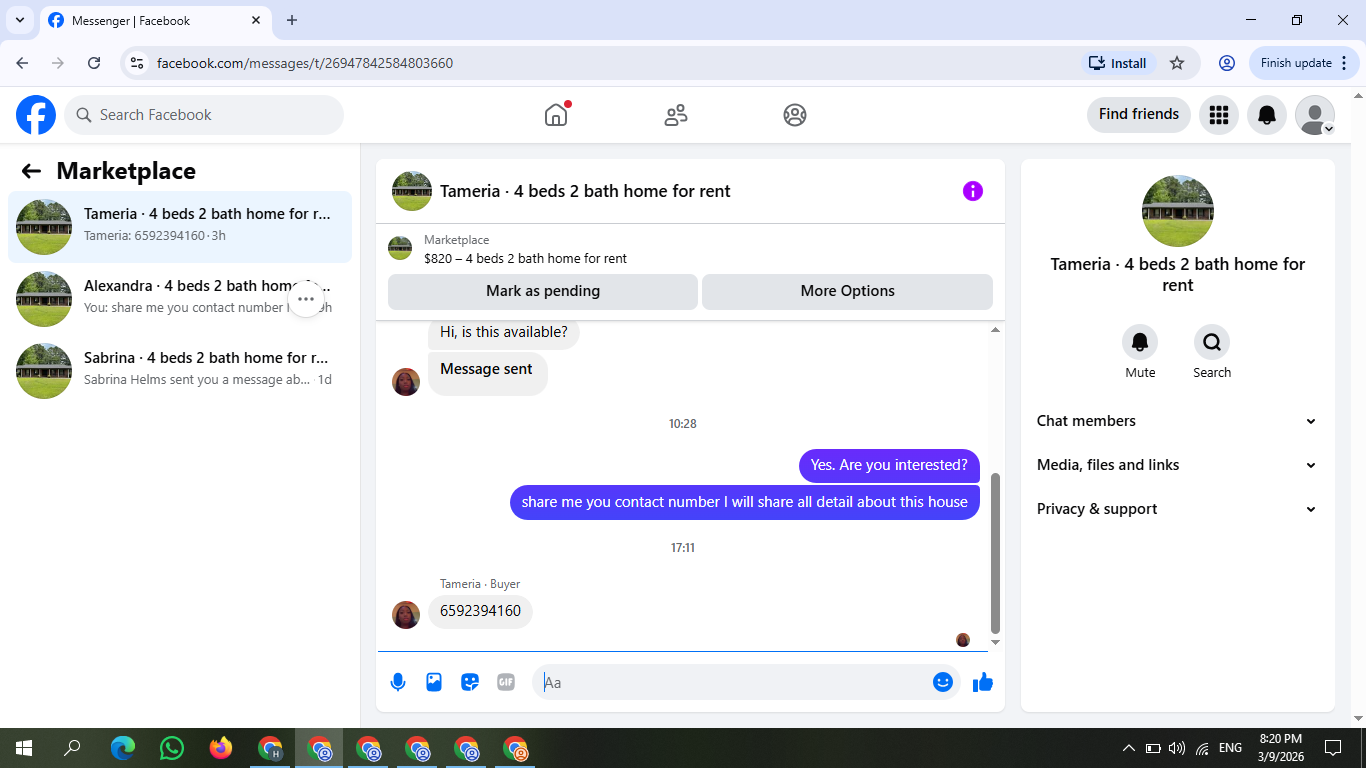Image resolution: width=1366 pixels, height=768 pixels.
Task: Attach a photo file icon
Action: [x=434, y=682]
